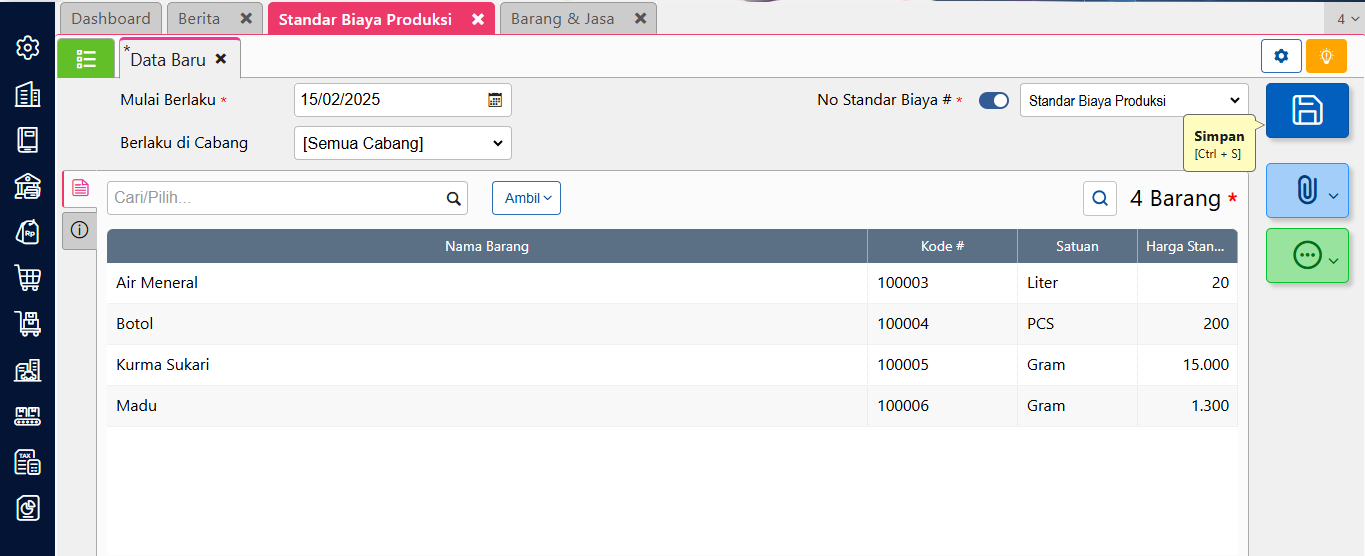The image size is (1365, 556).
Task: Click the calendar icon in date field
Action: pyautogui.click(x=495, y=100)
